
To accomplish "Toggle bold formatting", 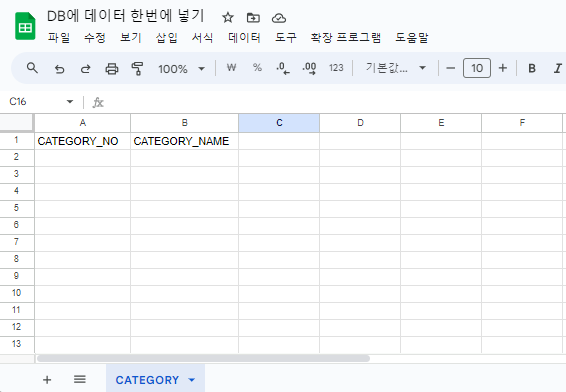I will click(x=532, y=68).
